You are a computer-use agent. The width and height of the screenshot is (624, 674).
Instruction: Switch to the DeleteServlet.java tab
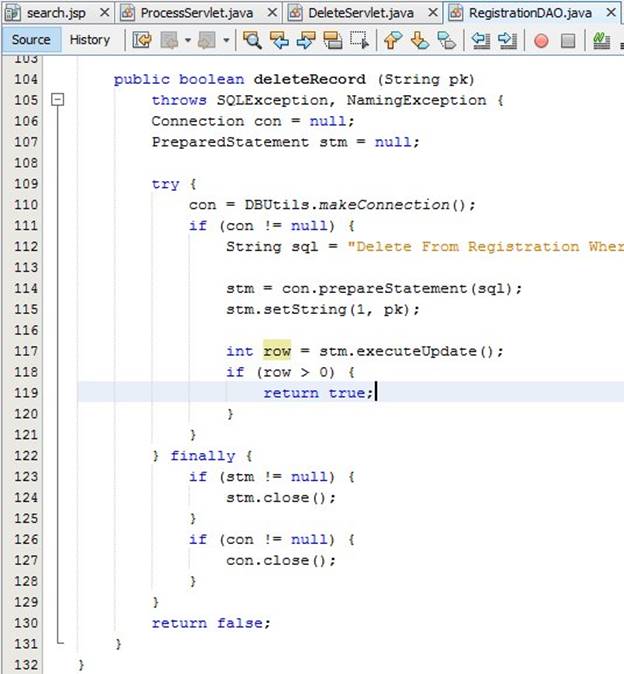click(361, 13)
